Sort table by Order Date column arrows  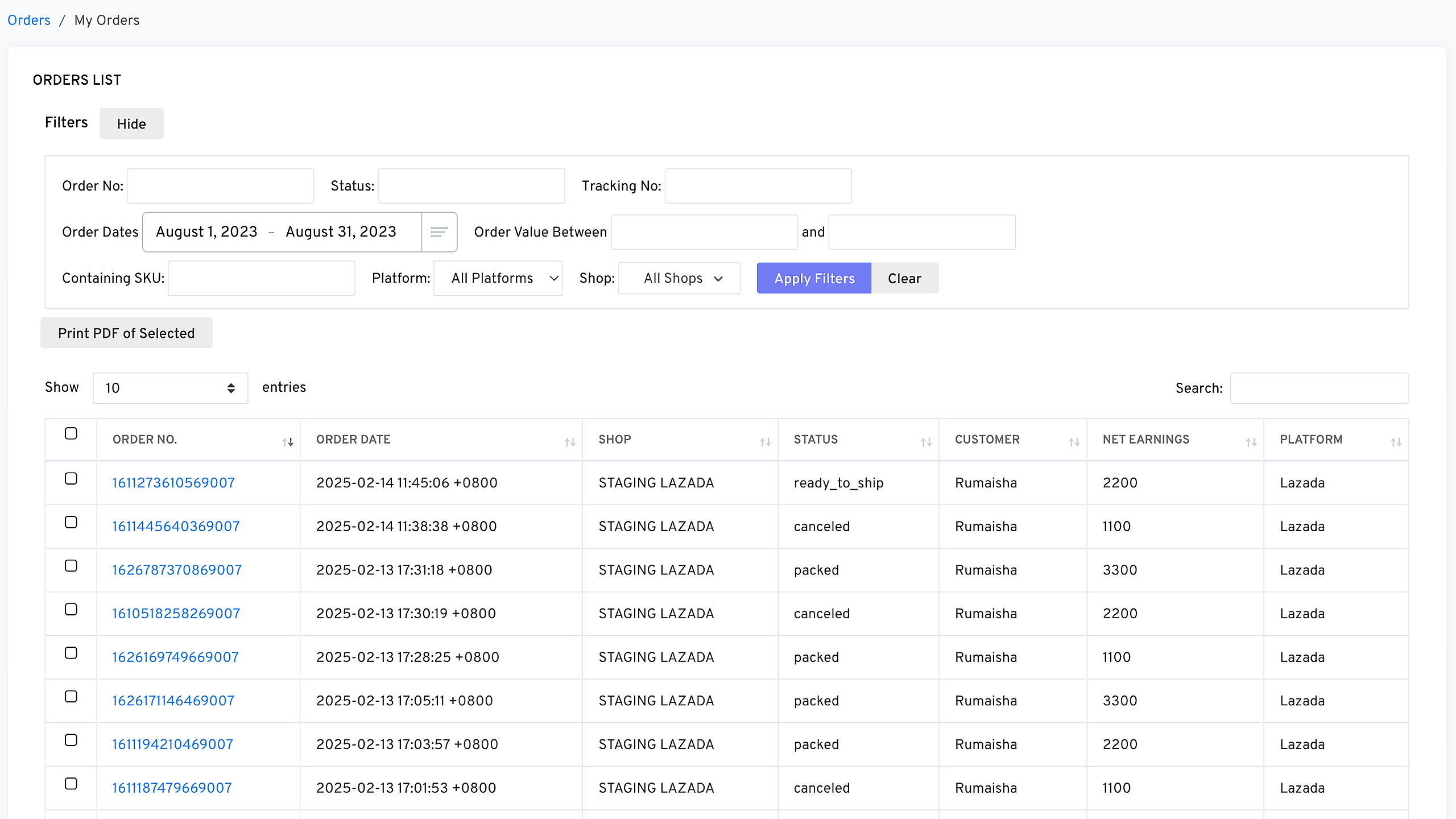tap(569, 442)
